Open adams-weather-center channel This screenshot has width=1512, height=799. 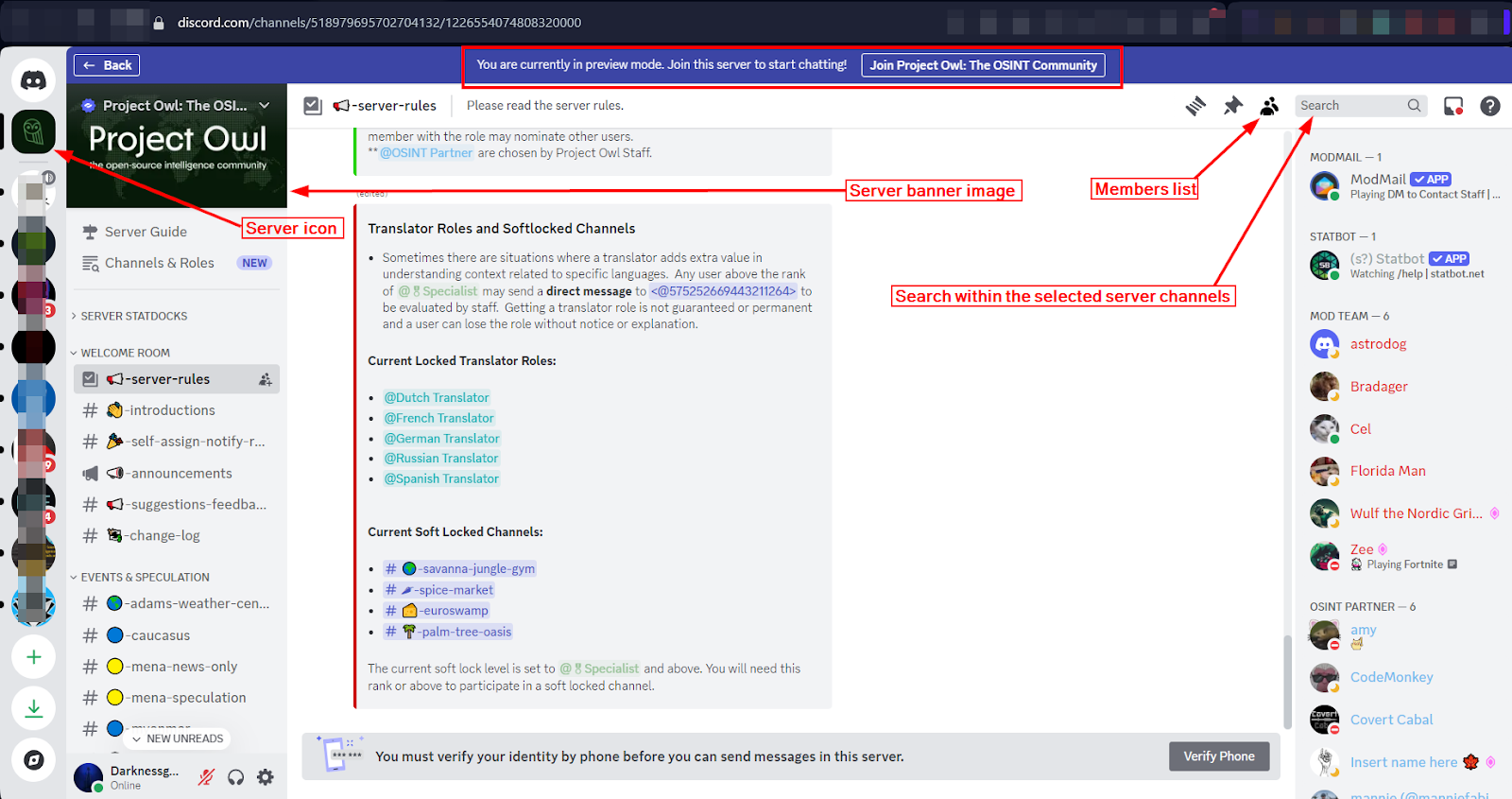(177, 603)
